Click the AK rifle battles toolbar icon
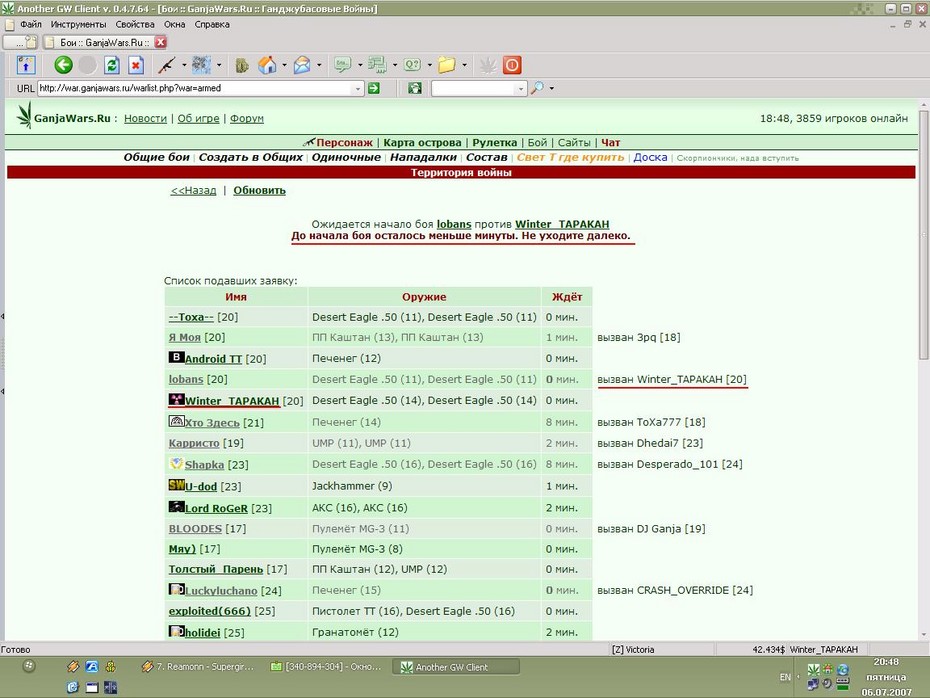Screen dimensions: 930x698 tap(167, 65)
